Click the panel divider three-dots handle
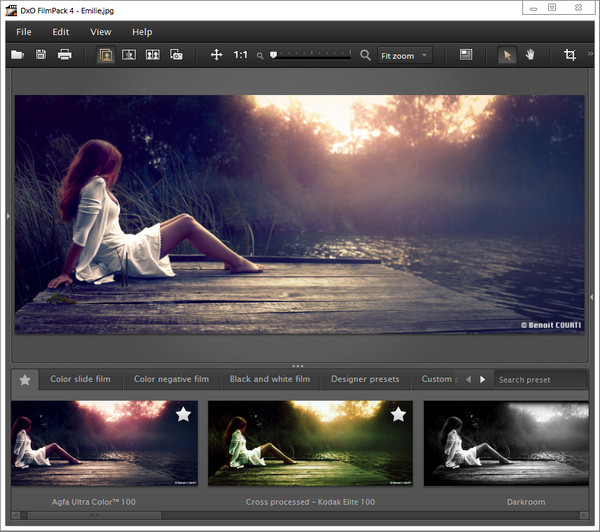This screenshot has height=532, width=600. pyautogui.click(x=298, y=366)
